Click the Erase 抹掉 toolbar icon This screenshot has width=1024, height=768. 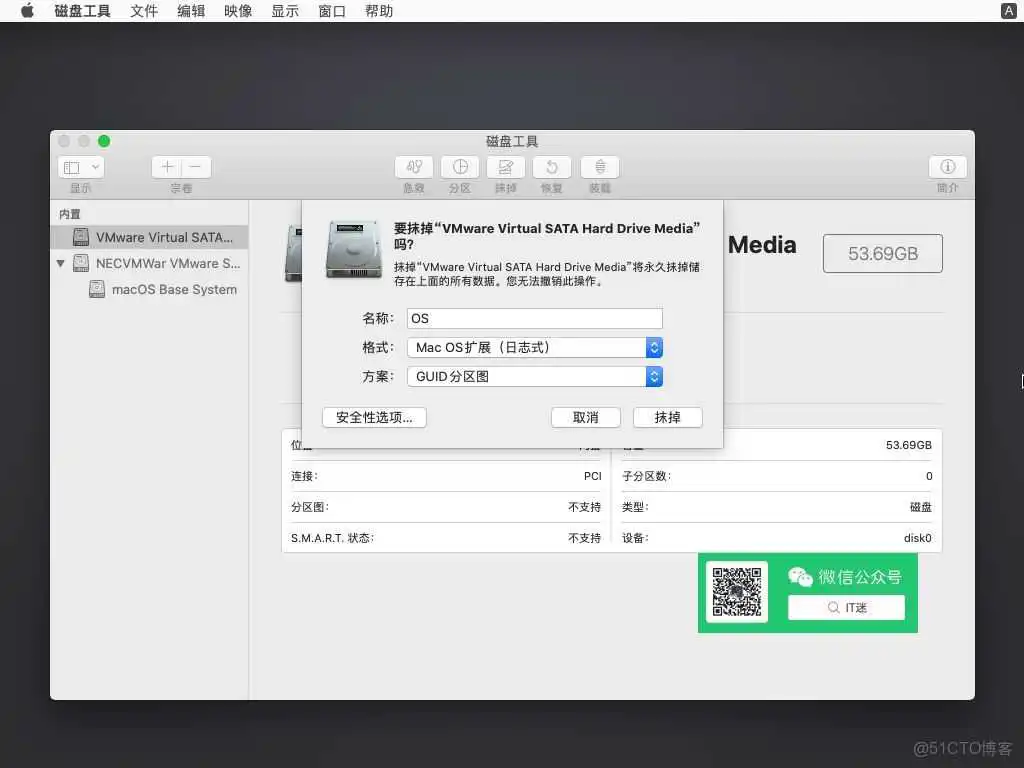tap(505, 167)
